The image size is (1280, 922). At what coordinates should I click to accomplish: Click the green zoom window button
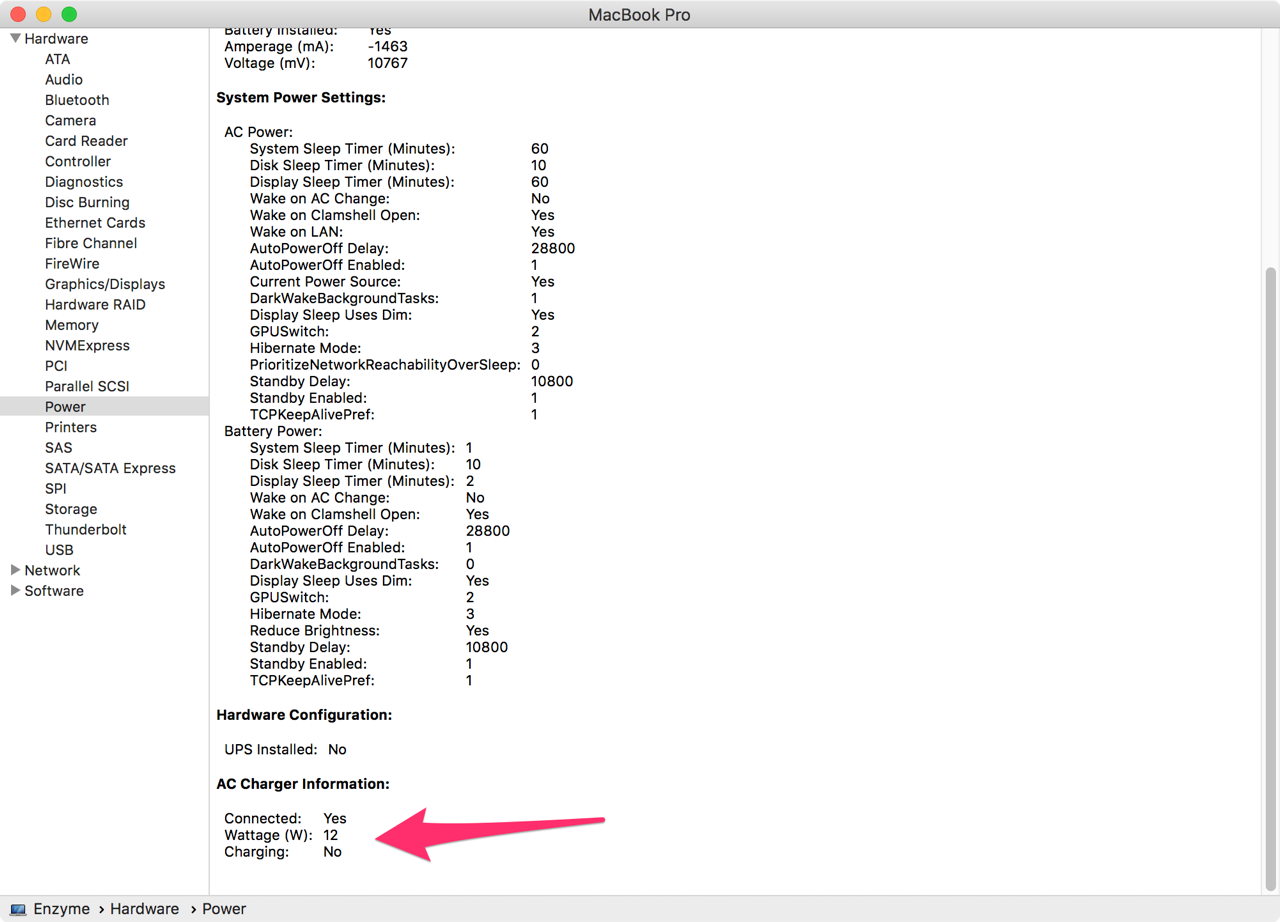pos(69,14)
